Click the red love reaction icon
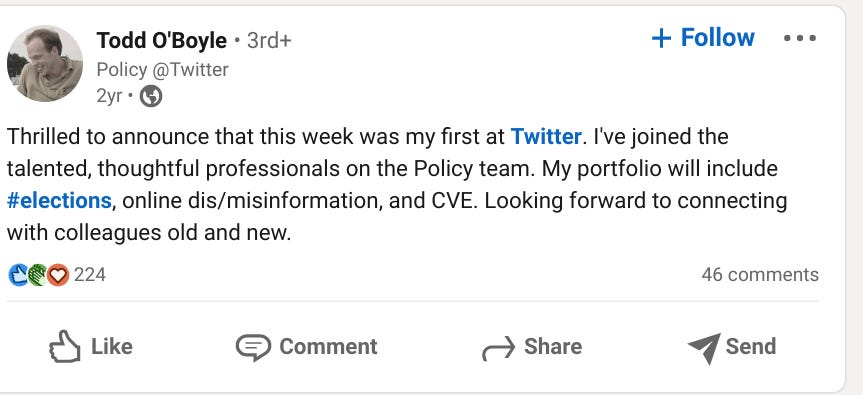863x395 pixels. click(x=58, y=275)
